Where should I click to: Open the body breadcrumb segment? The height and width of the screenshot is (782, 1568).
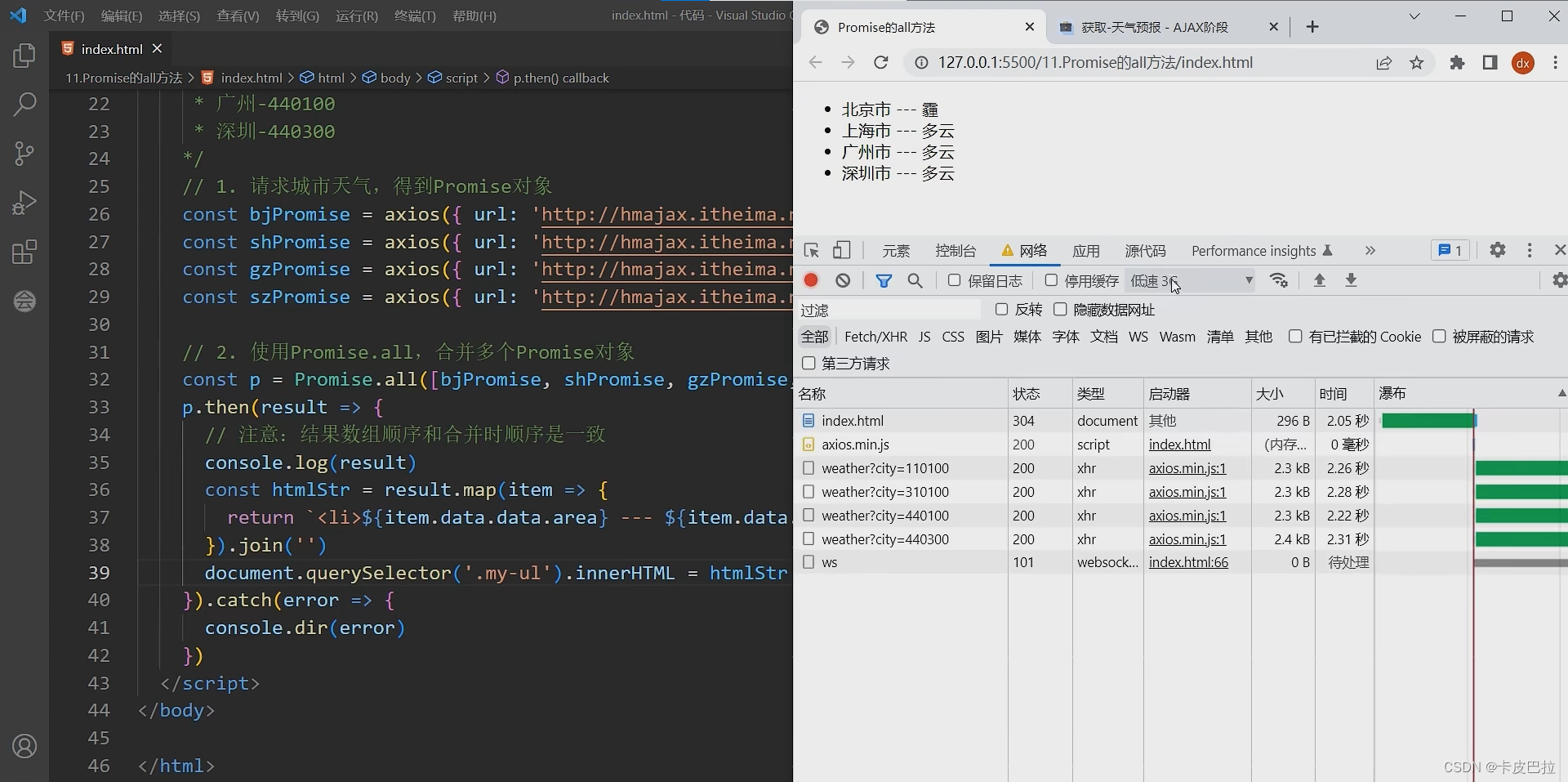tap(386, 78)
